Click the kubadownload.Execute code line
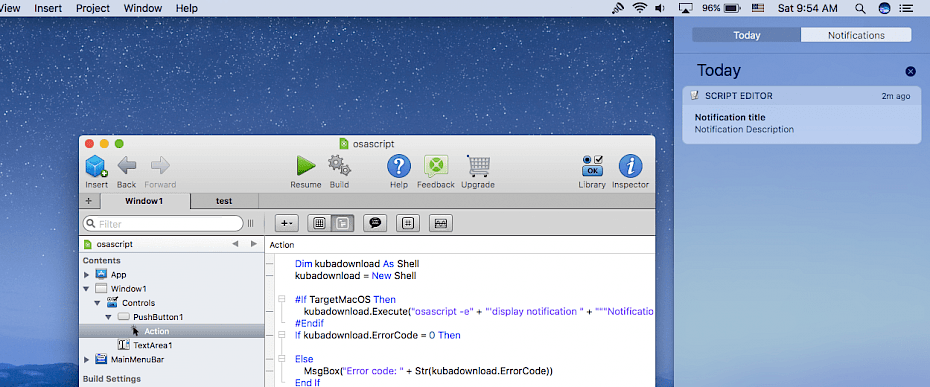Image resolution: width=930 pixels, height=387 pixels. 479,312
